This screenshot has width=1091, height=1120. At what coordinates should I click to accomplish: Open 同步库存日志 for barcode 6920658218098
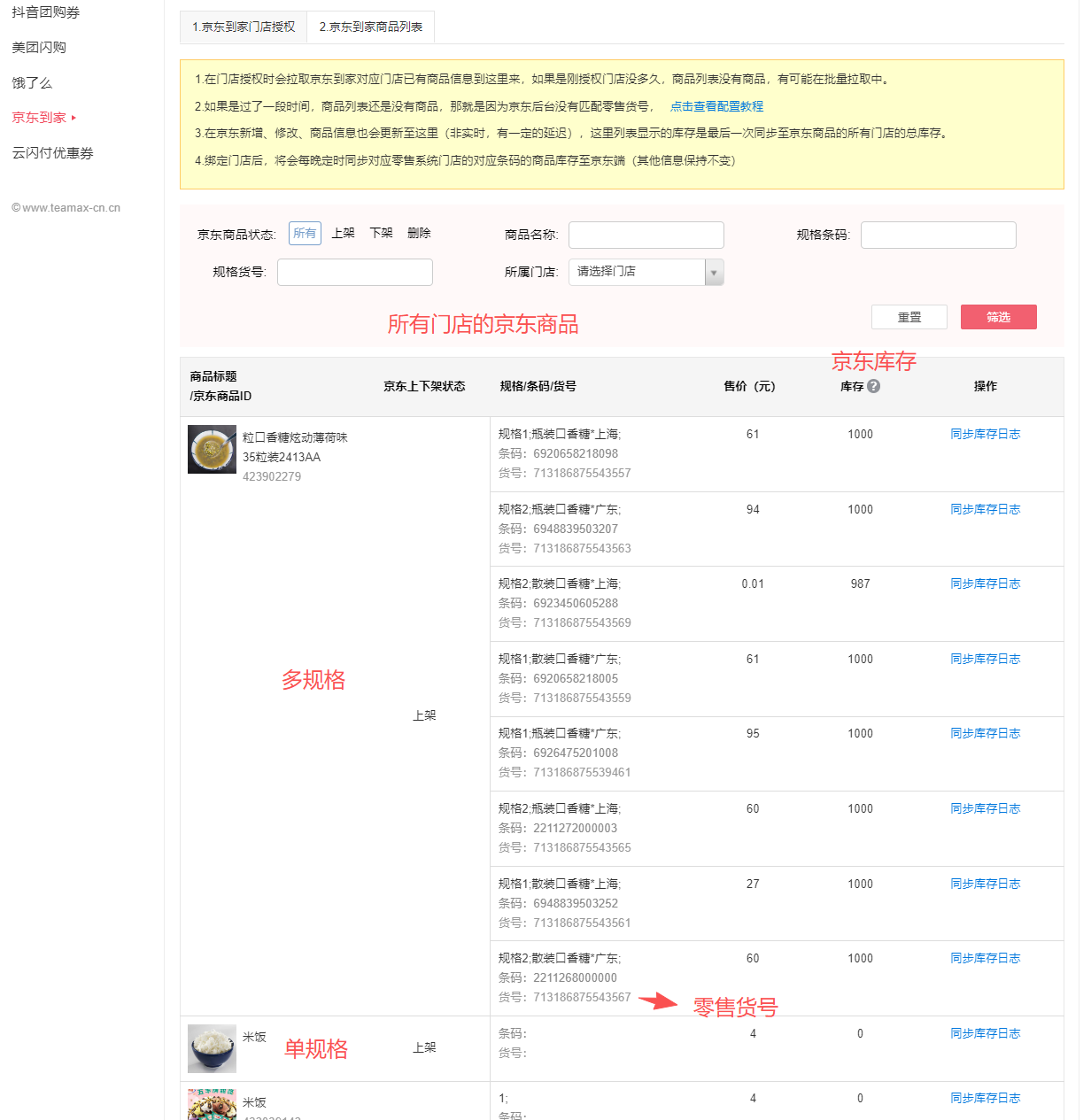(x=985, y=434)
